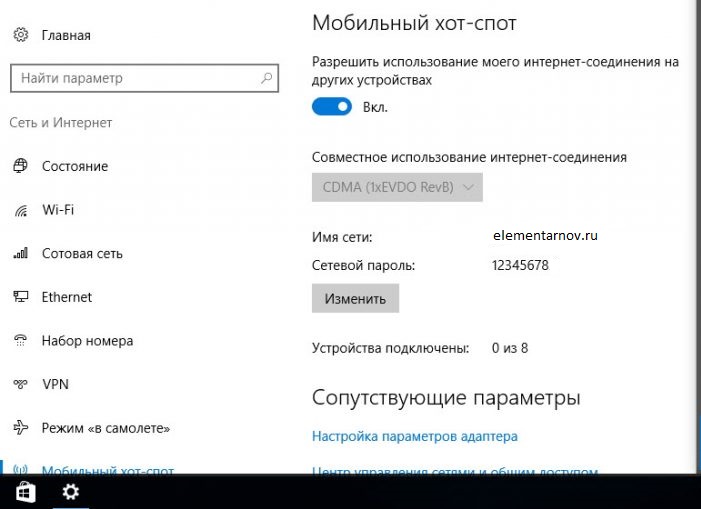Click the Home gear icon
The width and height of the screenshot is (701, 509).
pyautogui.click(x=21, y=35)
